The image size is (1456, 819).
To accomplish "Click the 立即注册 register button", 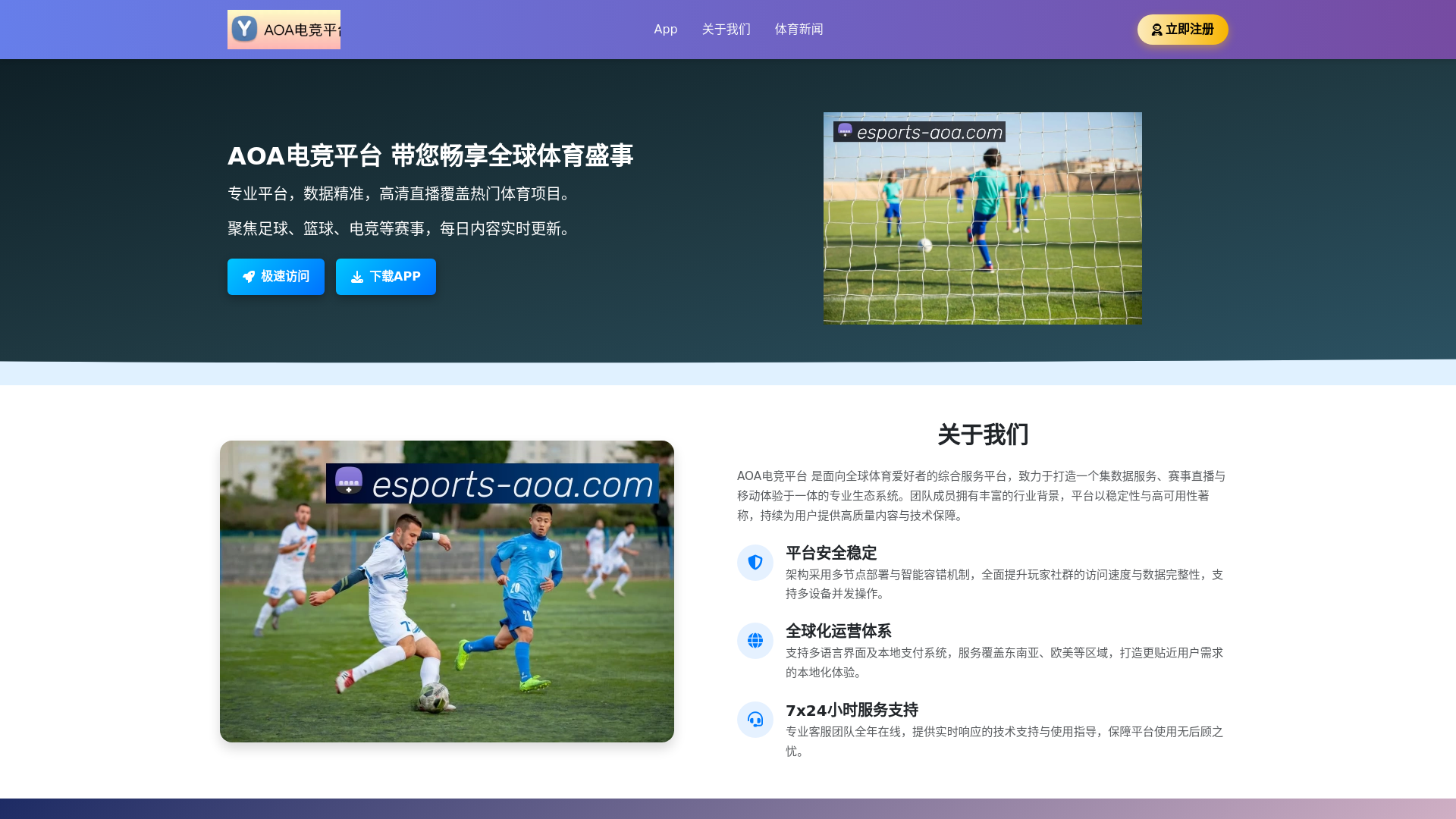I will 1182,30.
